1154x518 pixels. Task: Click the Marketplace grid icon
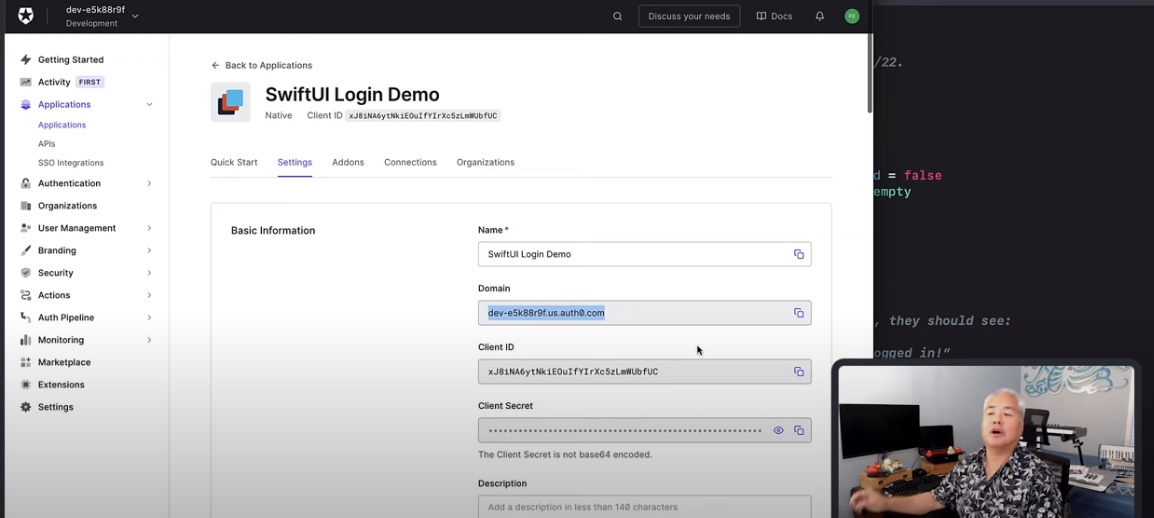(x=26, y=363)
